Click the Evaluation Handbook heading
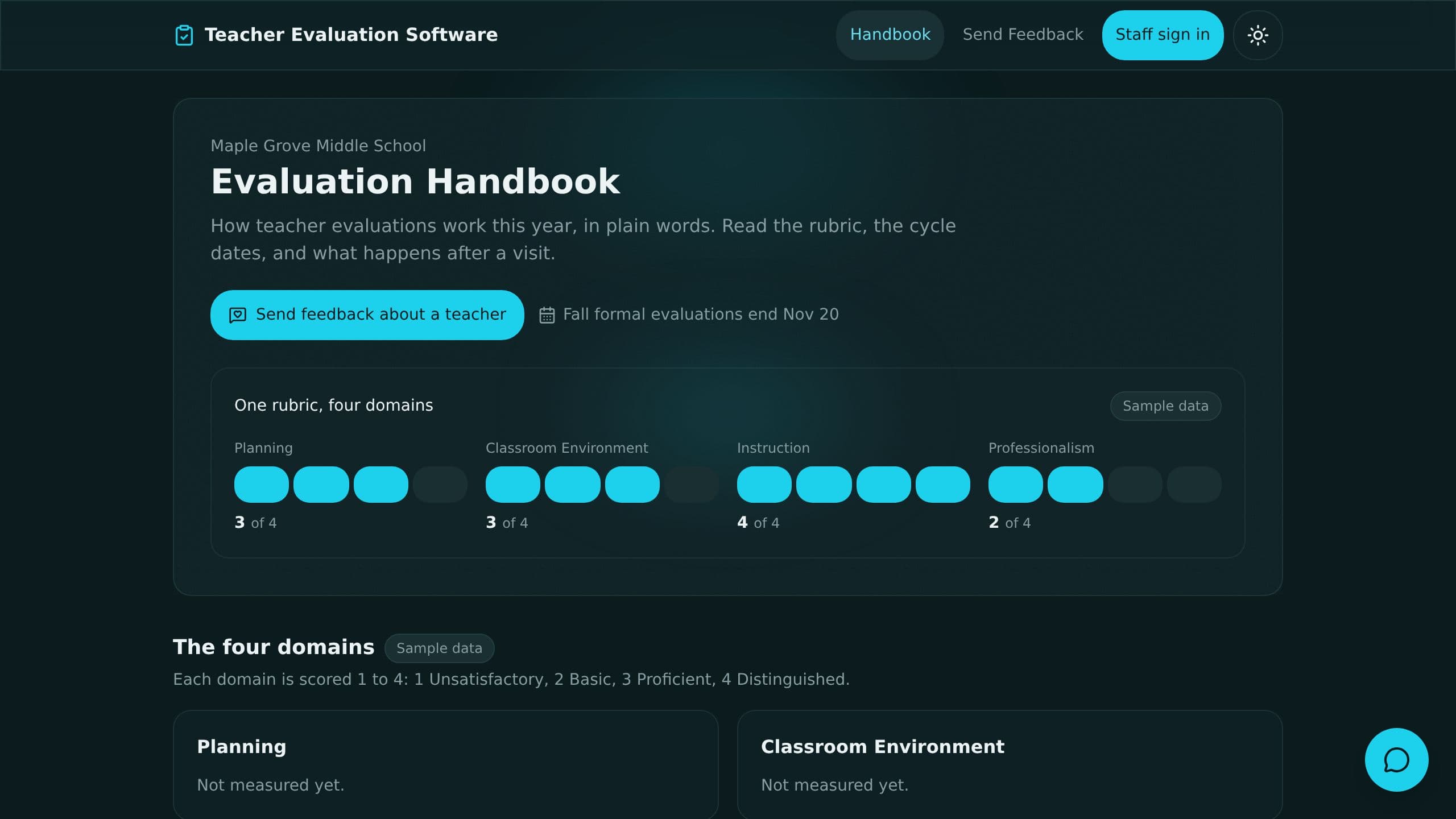Screen dimensions: 1456x819 415,181
